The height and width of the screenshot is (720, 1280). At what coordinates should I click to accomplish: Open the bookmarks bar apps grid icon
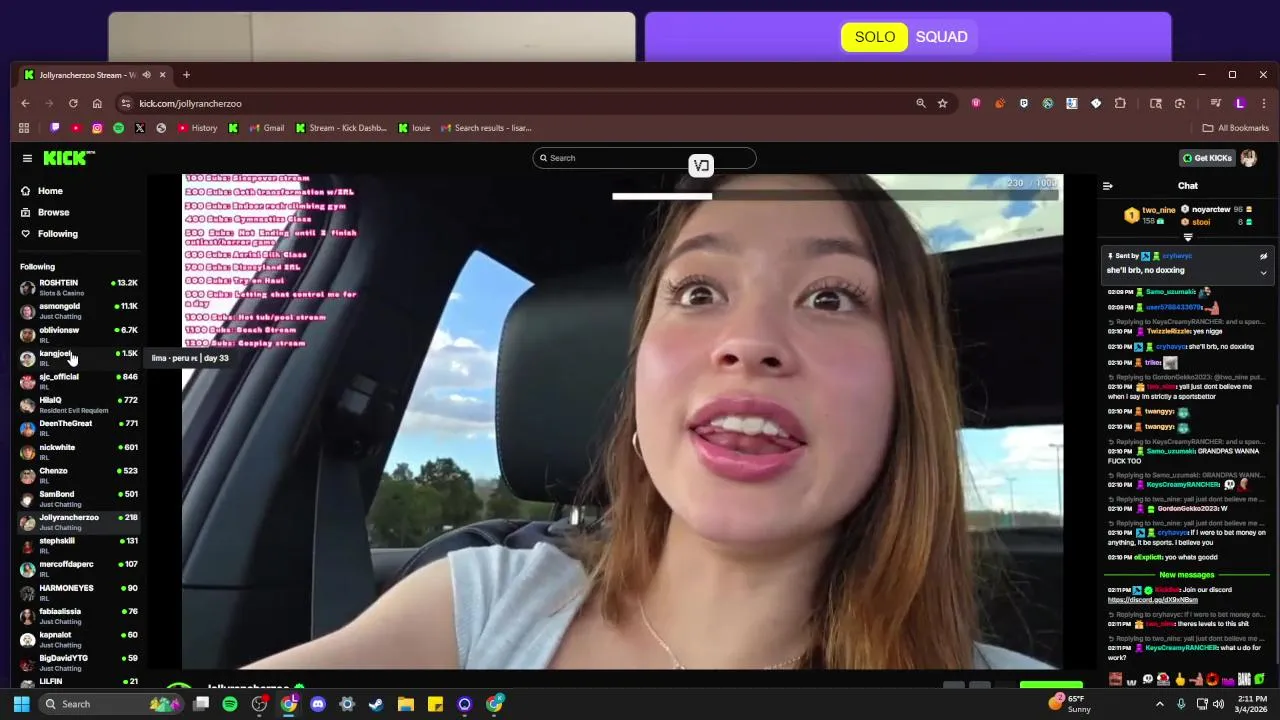24,128
